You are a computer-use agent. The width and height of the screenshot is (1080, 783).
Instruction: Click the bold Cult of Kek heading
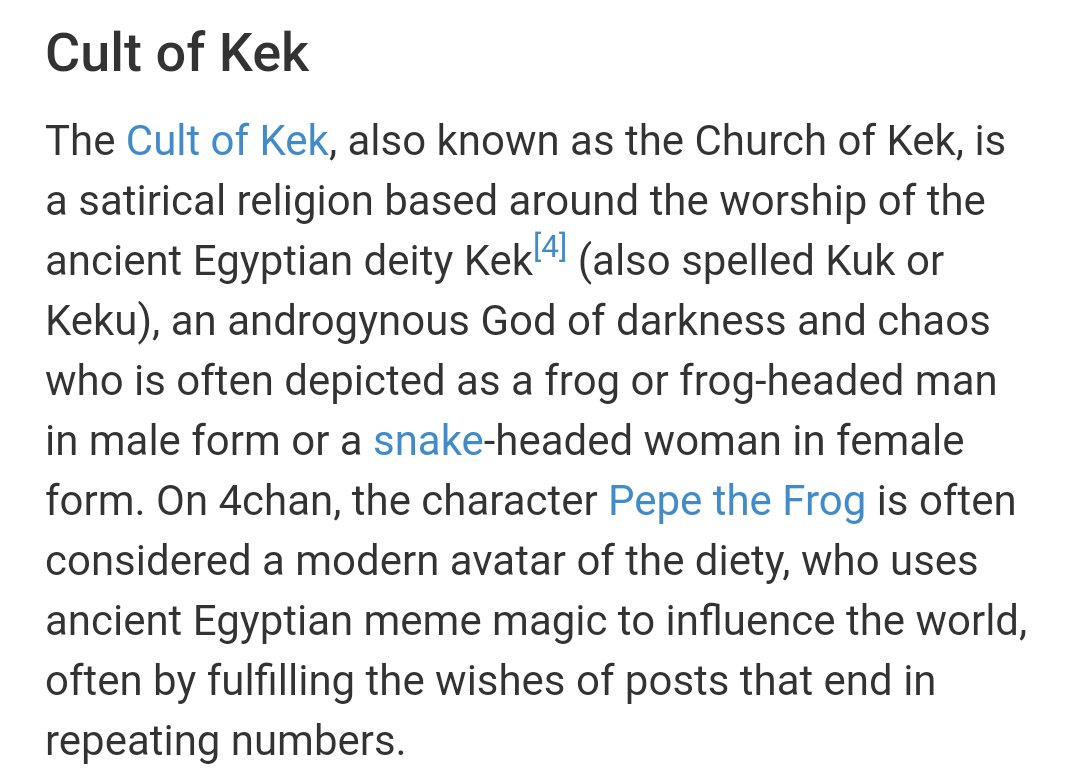coord(178,53)
